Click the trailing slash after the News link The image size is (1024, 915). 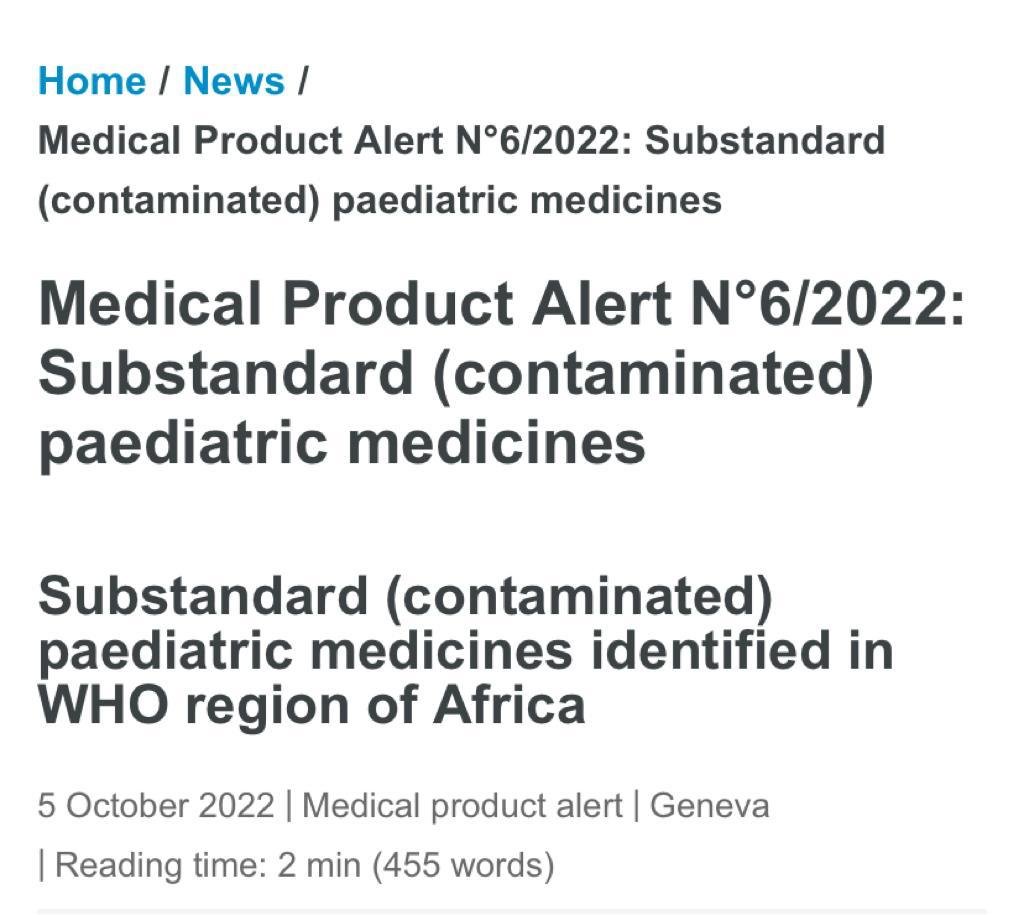(x=301, y=80)
